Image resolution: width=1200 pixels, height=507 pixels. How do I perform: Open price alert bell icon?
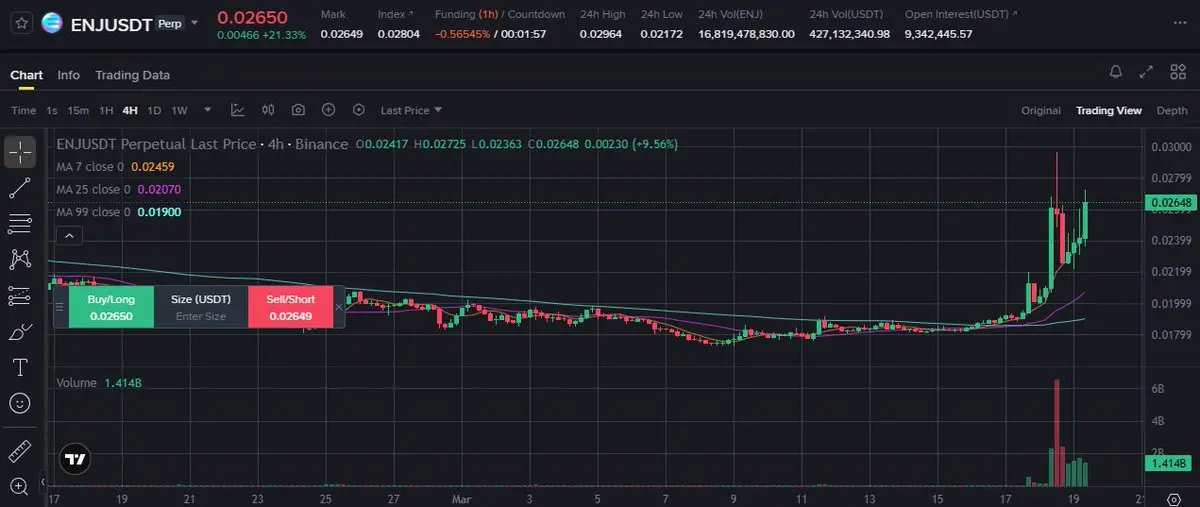click(1116, 72)
